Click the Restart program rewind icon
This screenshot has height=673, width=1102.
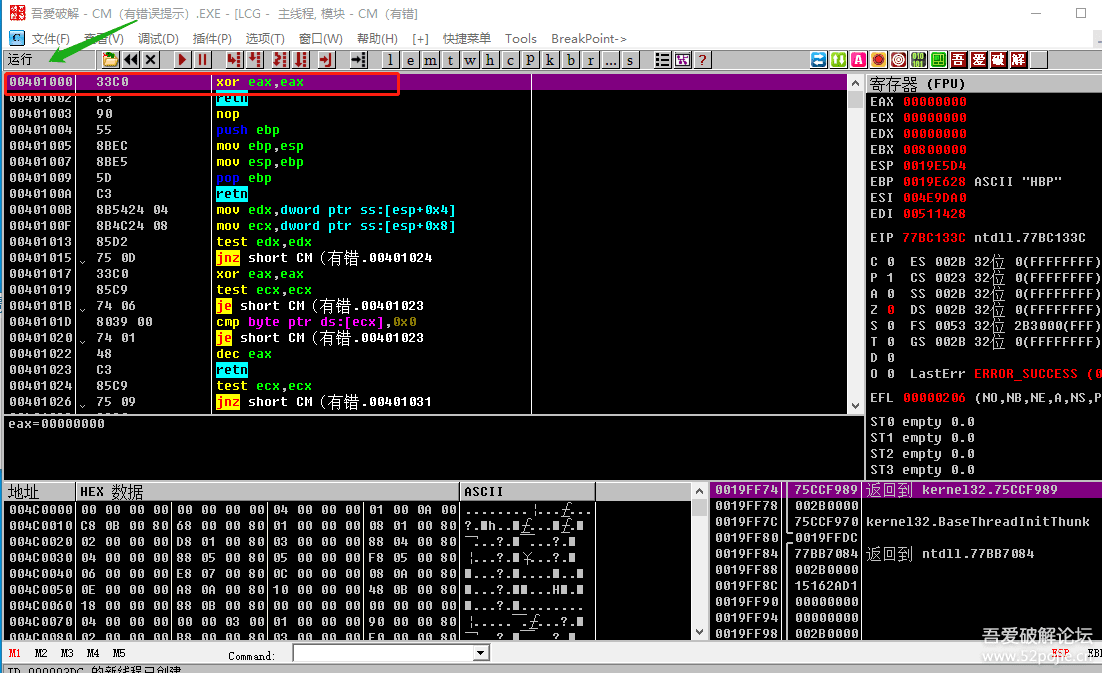click(130, 60)
